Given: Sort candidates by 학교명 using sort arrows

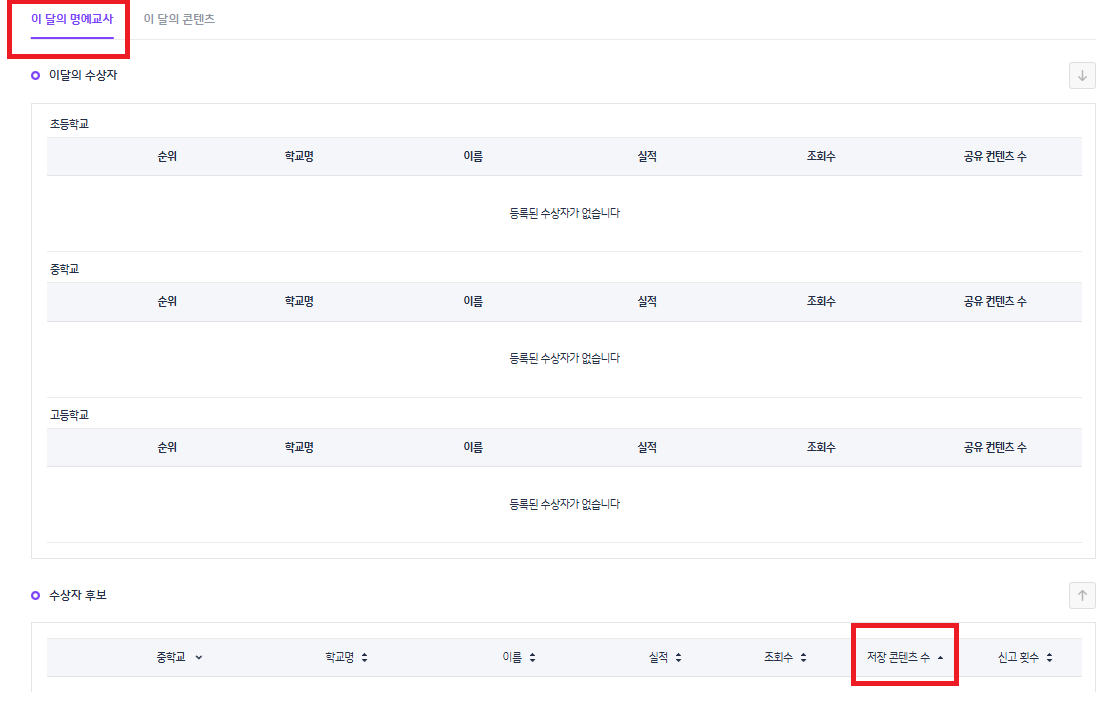Looking at the screenshot, I should [364, 658].
